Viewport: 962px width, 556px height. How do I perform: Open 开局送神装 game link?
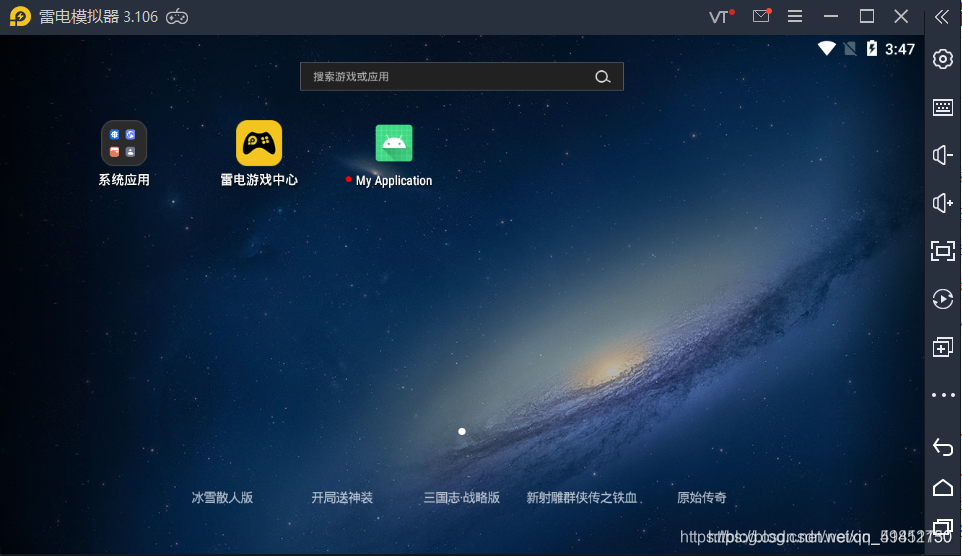pyautogui.click(x=342, y=498)
